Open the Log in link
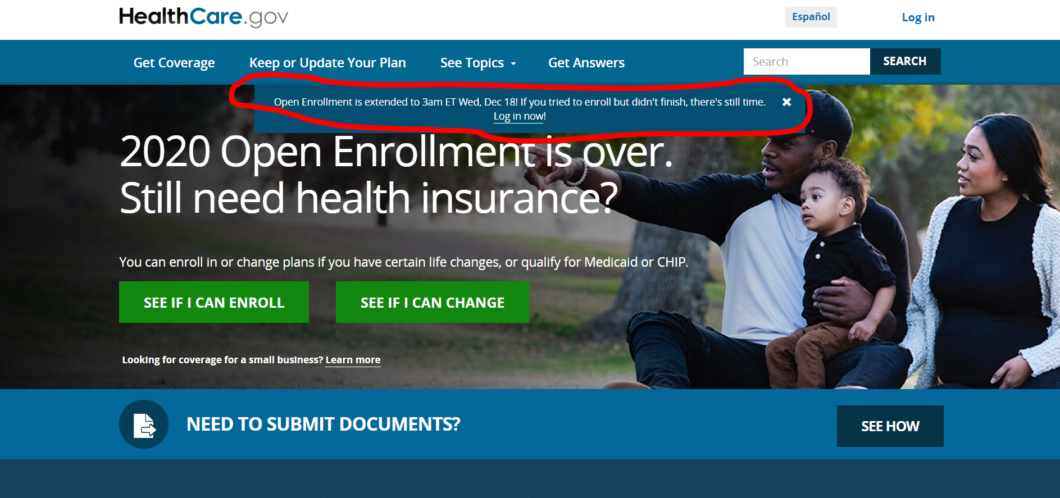Viewport: 1060px width, 498px height. 918,18
